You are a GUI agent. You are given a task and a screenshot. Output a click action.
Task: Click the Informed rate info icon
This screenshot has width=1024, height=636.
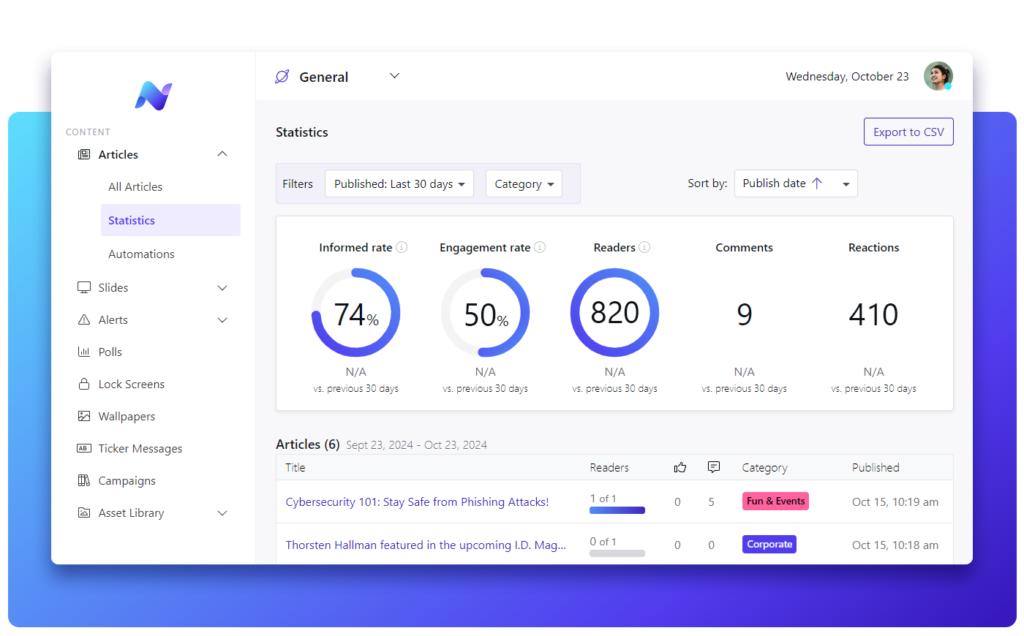pos(401,246)
